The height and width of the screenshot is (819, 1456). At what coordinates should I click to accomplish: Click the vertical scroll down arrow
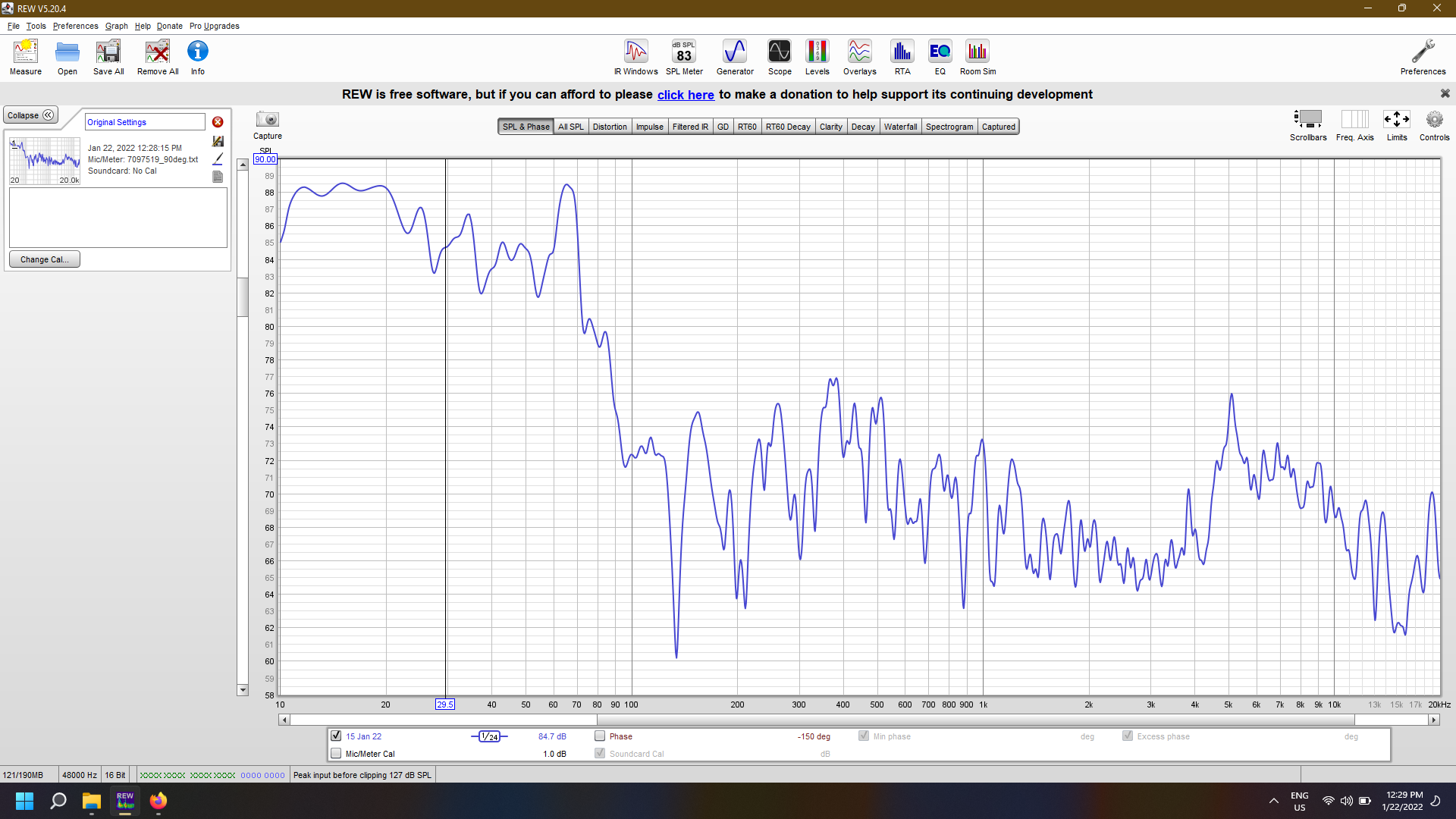243,690
